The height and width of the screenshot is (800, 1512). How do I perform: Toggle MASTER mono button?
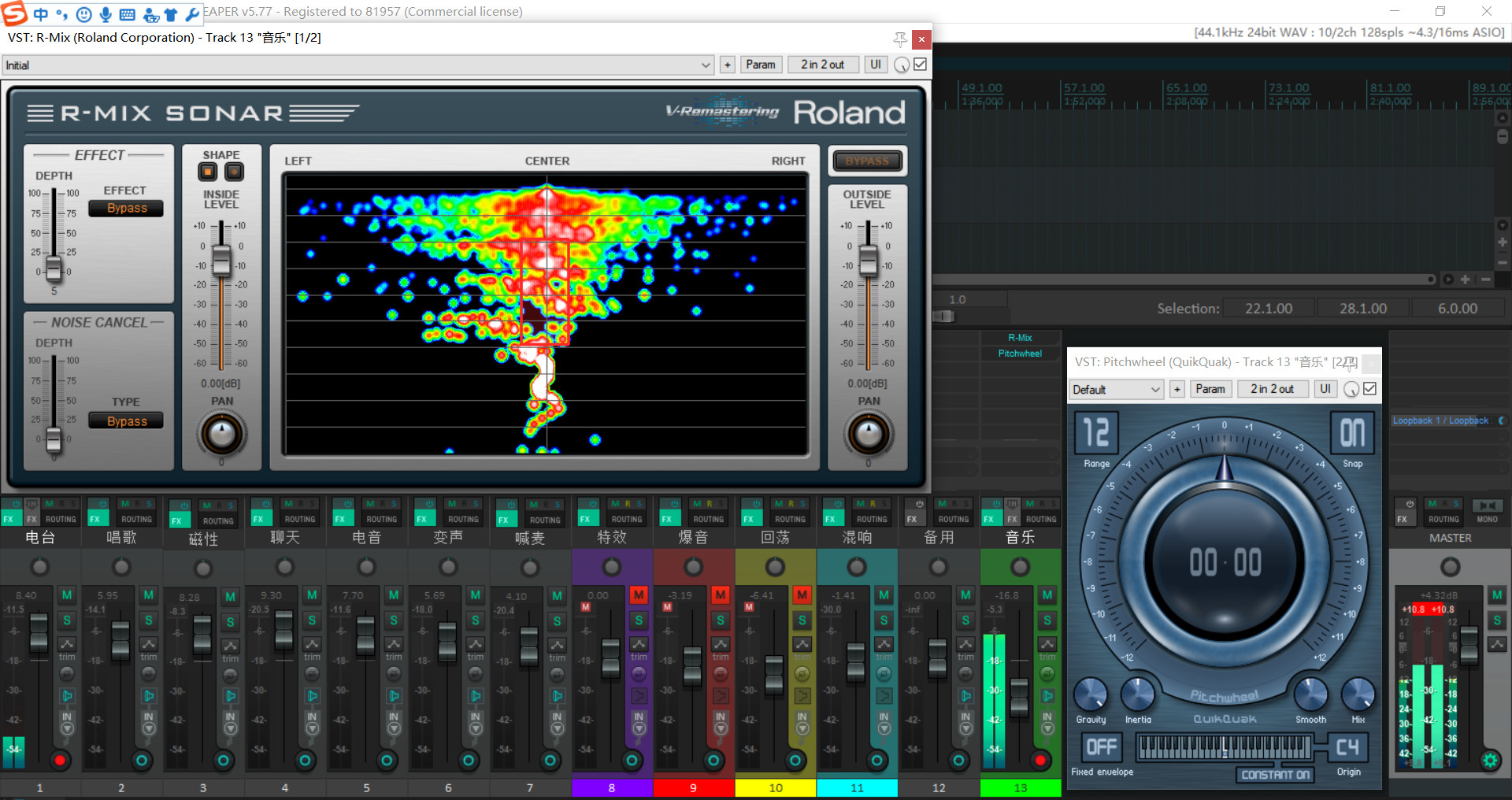(1488, 506)
